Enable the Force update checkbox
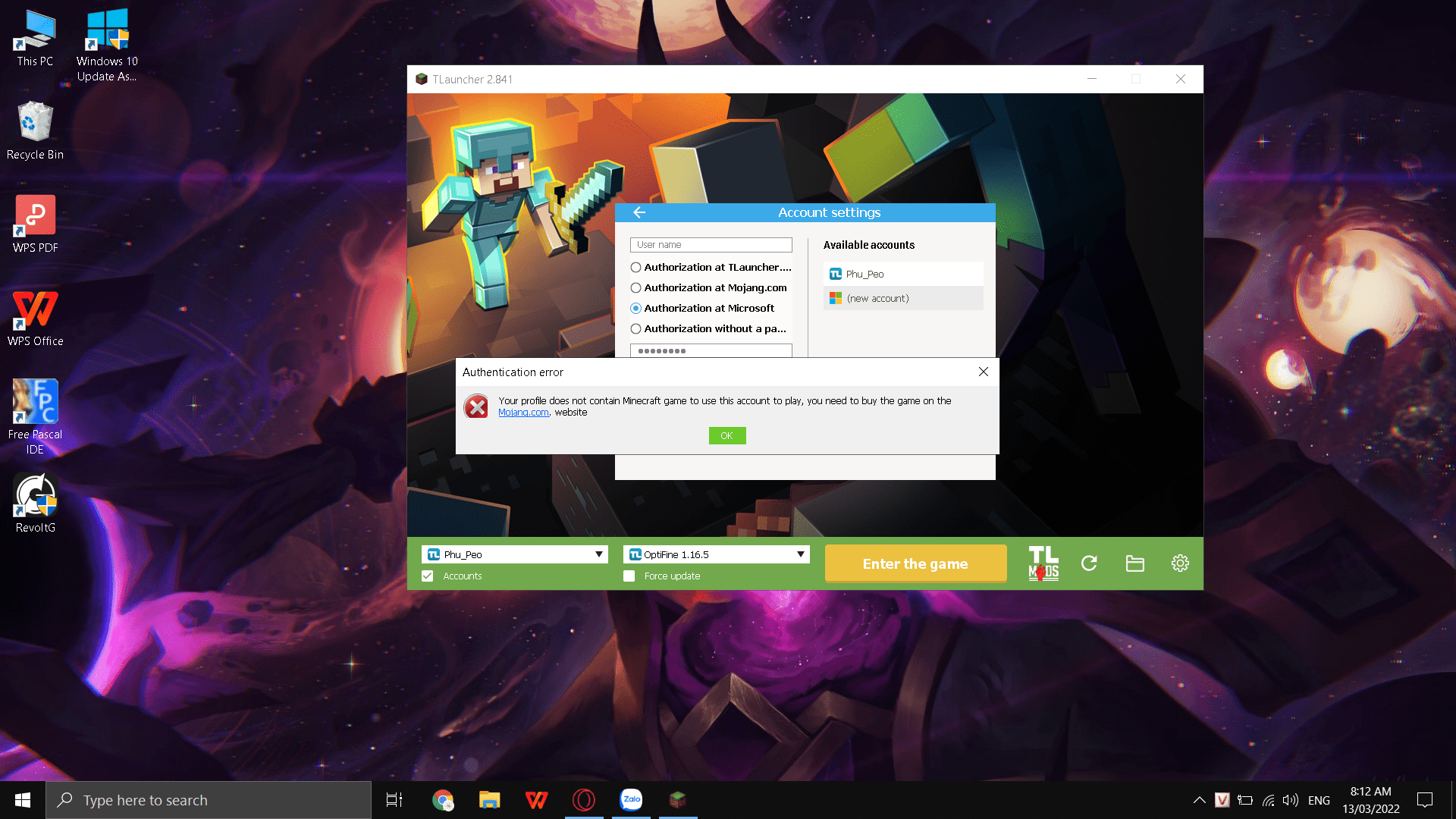This screenshot has height=819, width=1456. [x=629, y=576]
